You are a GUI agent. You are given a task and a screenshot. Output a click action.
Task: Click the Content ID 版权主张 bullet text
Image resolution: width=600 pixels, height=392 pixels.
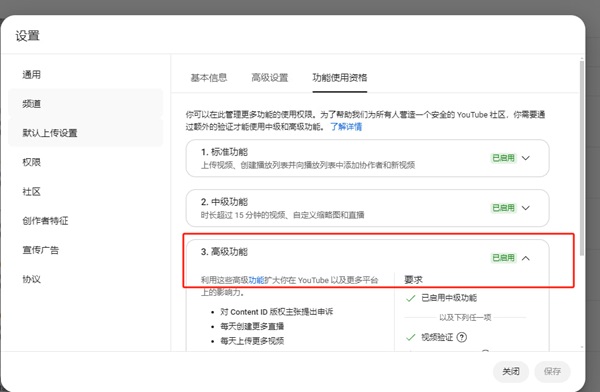click(x=277, y=312)
